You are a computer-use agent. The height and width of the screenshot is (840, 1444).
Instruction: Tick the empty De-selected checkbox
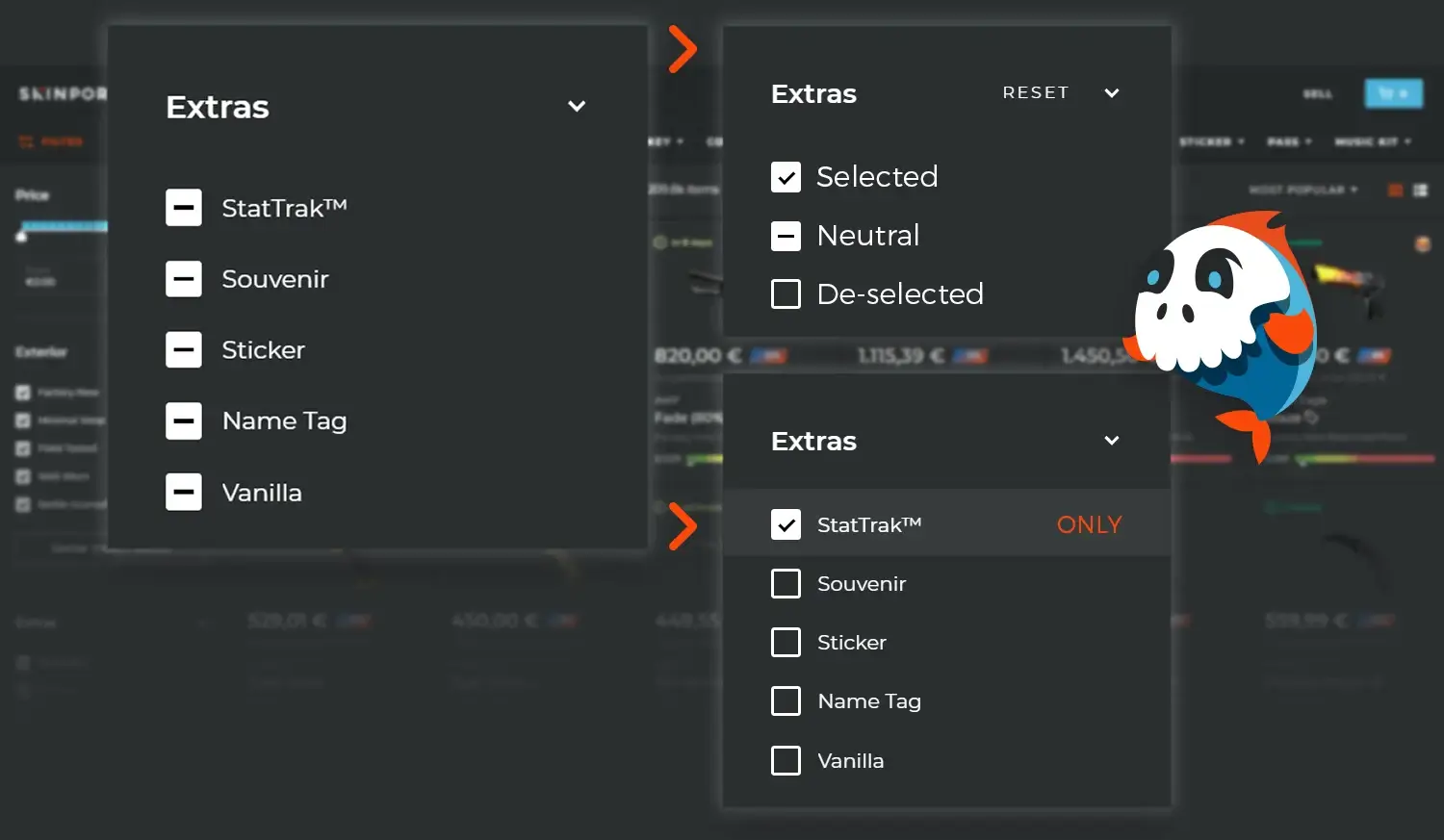[786, 293]
